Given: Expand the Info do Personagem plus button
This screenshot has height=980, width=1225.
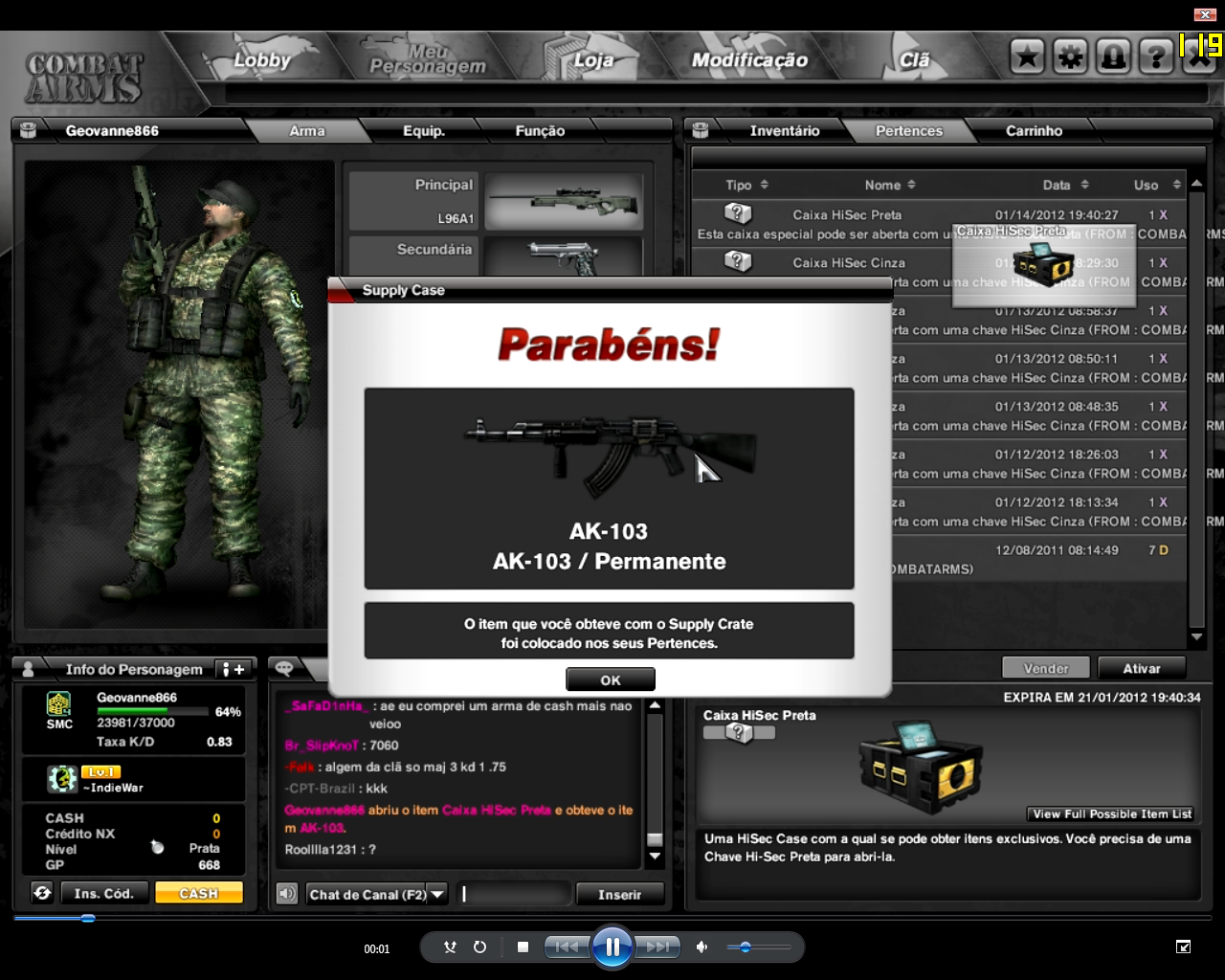Looking at the screenshot, I should (234, 669).
